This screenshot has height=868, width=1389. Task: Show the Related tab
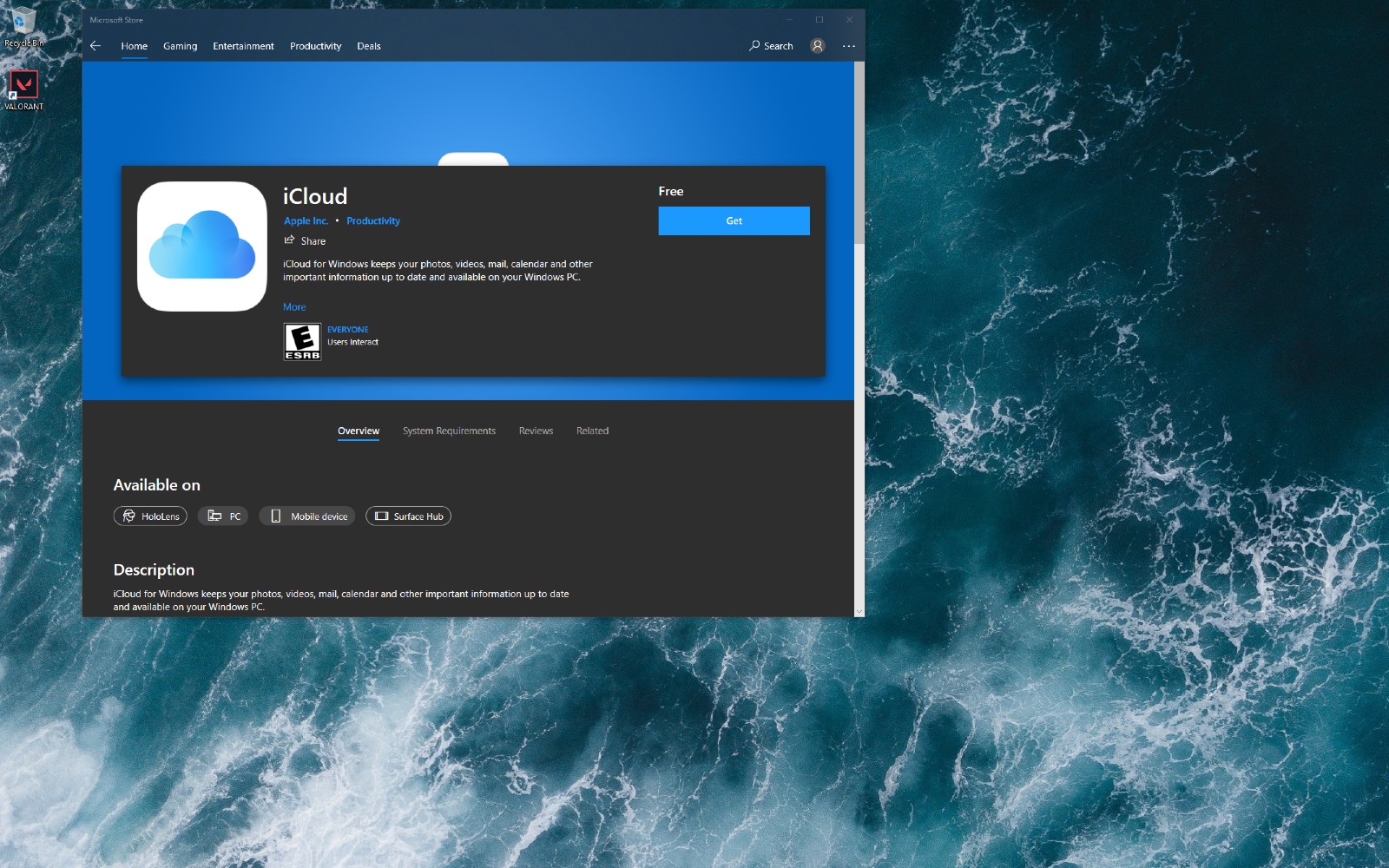point(592,431)
